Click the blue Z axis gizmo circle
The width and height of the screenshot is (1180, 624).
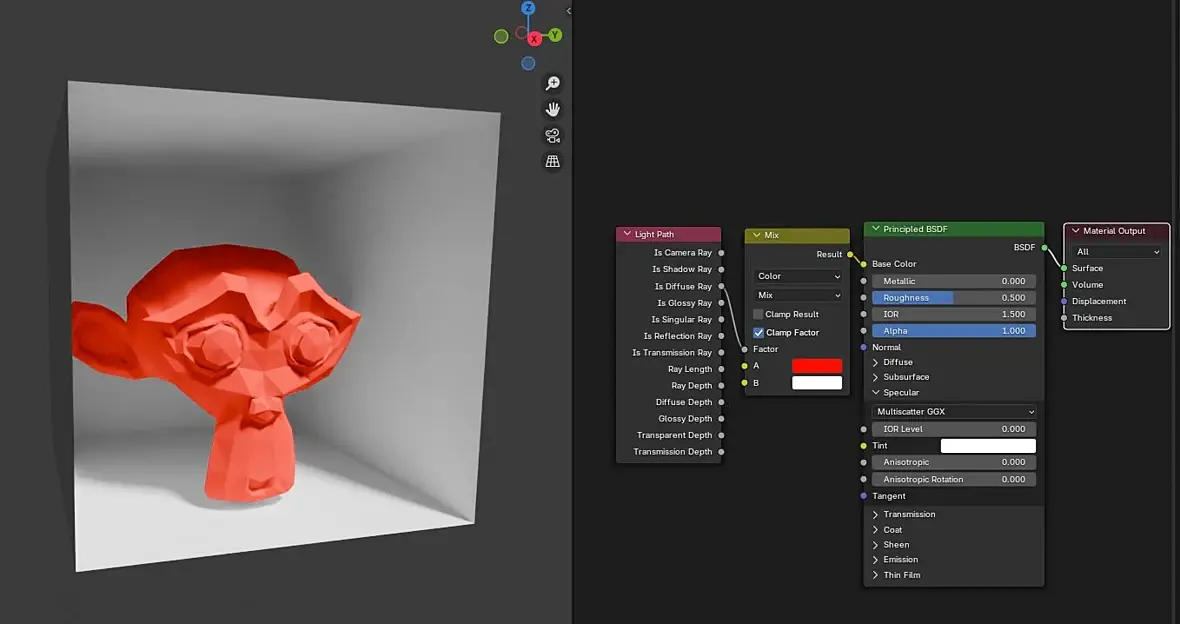click(x=528, y=8)
